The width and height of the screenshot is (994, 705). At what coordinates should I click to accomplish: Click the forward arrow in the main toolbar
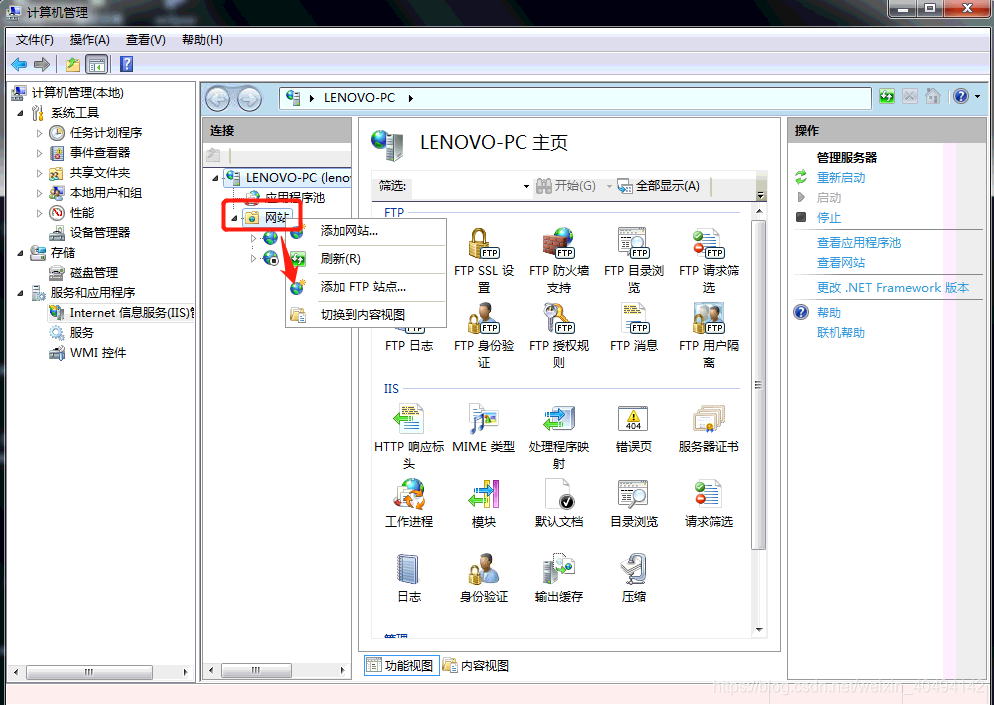pyautogui.click(x=42, y=64)
